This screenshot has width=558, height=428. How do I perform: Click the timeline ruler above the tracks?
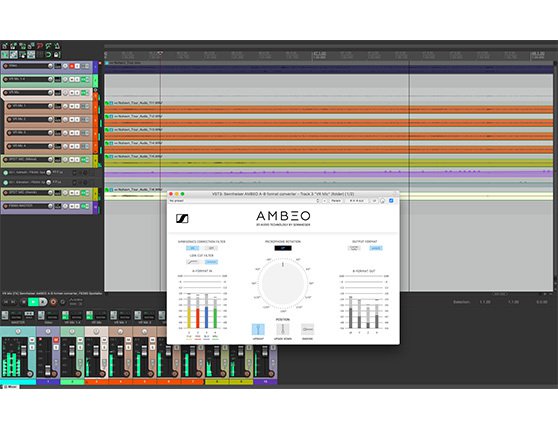[x=329, y=55]
